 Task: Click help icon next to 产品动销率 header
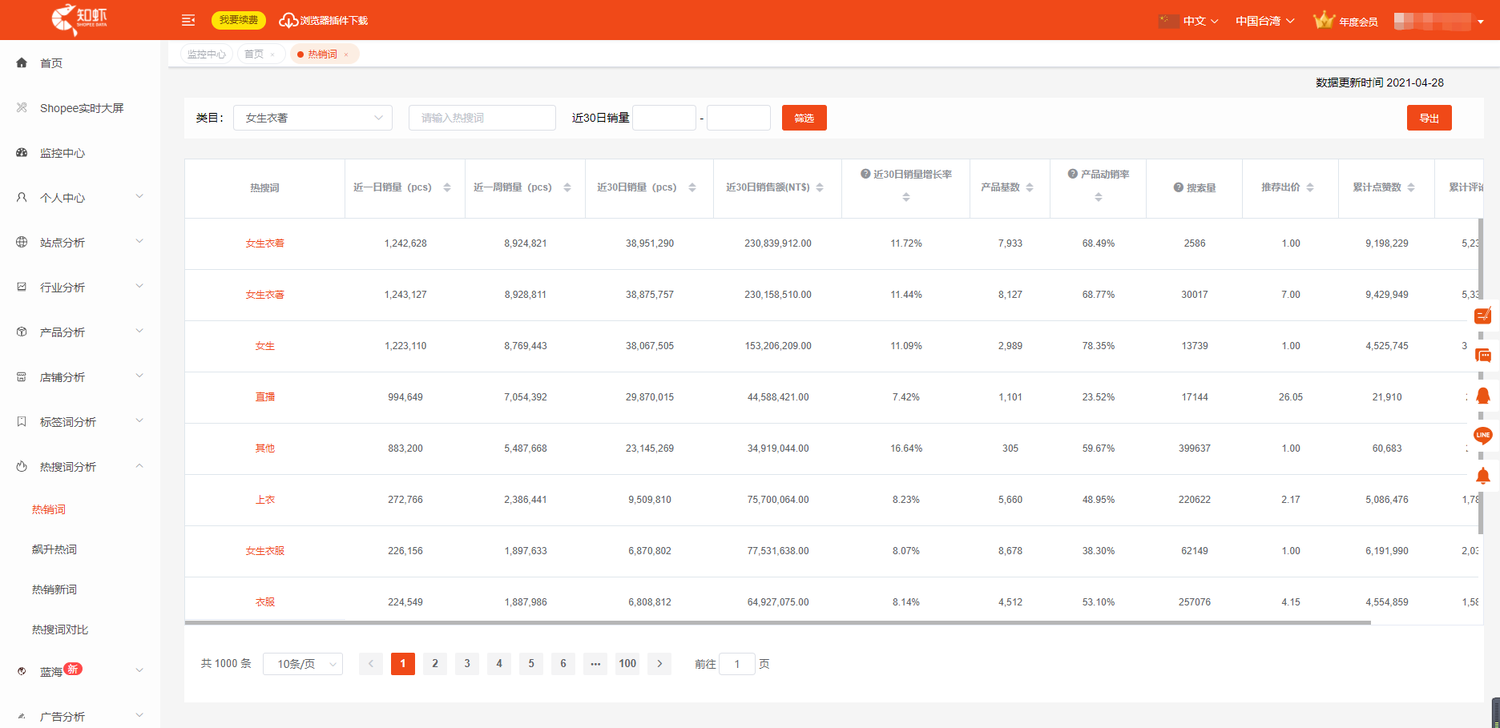[x=1072, y=174]
